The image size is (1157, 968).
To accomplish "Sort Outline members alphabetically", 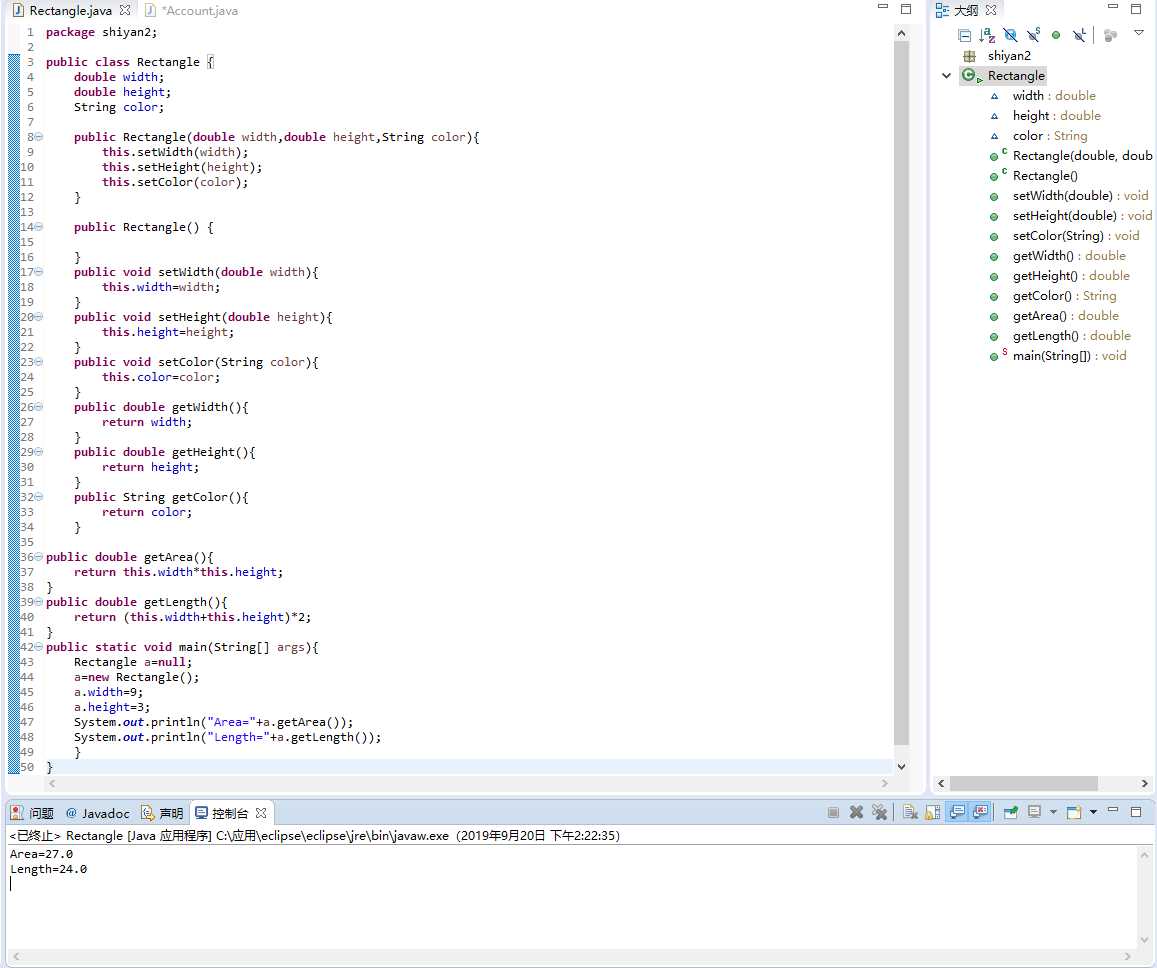I will 987,35.
